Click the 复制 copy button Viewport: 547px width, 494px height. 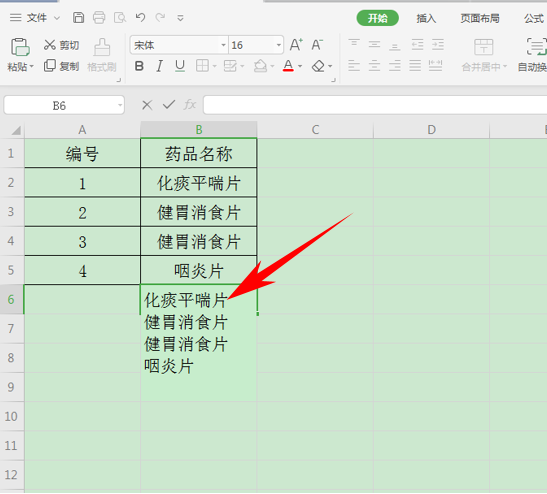[62, 66]
